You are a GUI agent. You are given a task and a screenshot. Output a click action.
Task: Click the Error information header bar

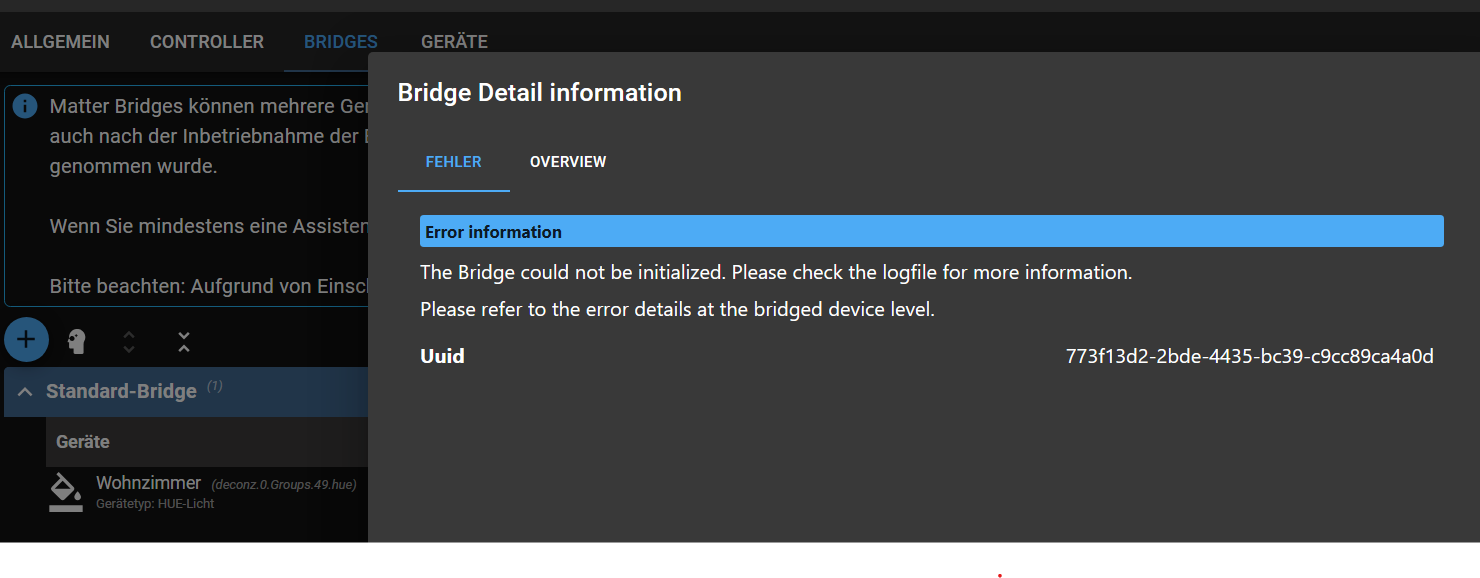coord(932,231)
